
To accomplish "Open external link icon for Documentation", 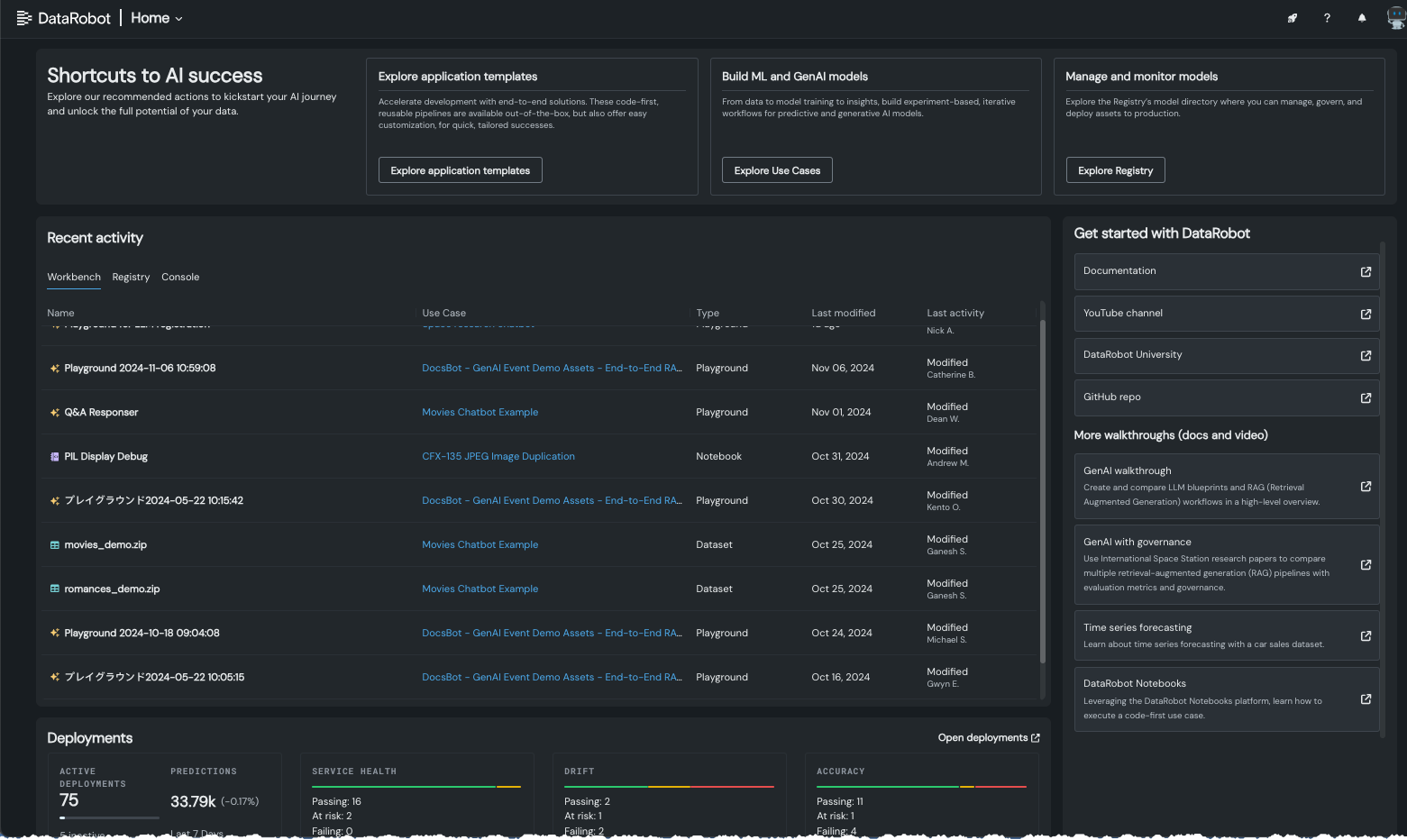I will [x=1366, y=271].
